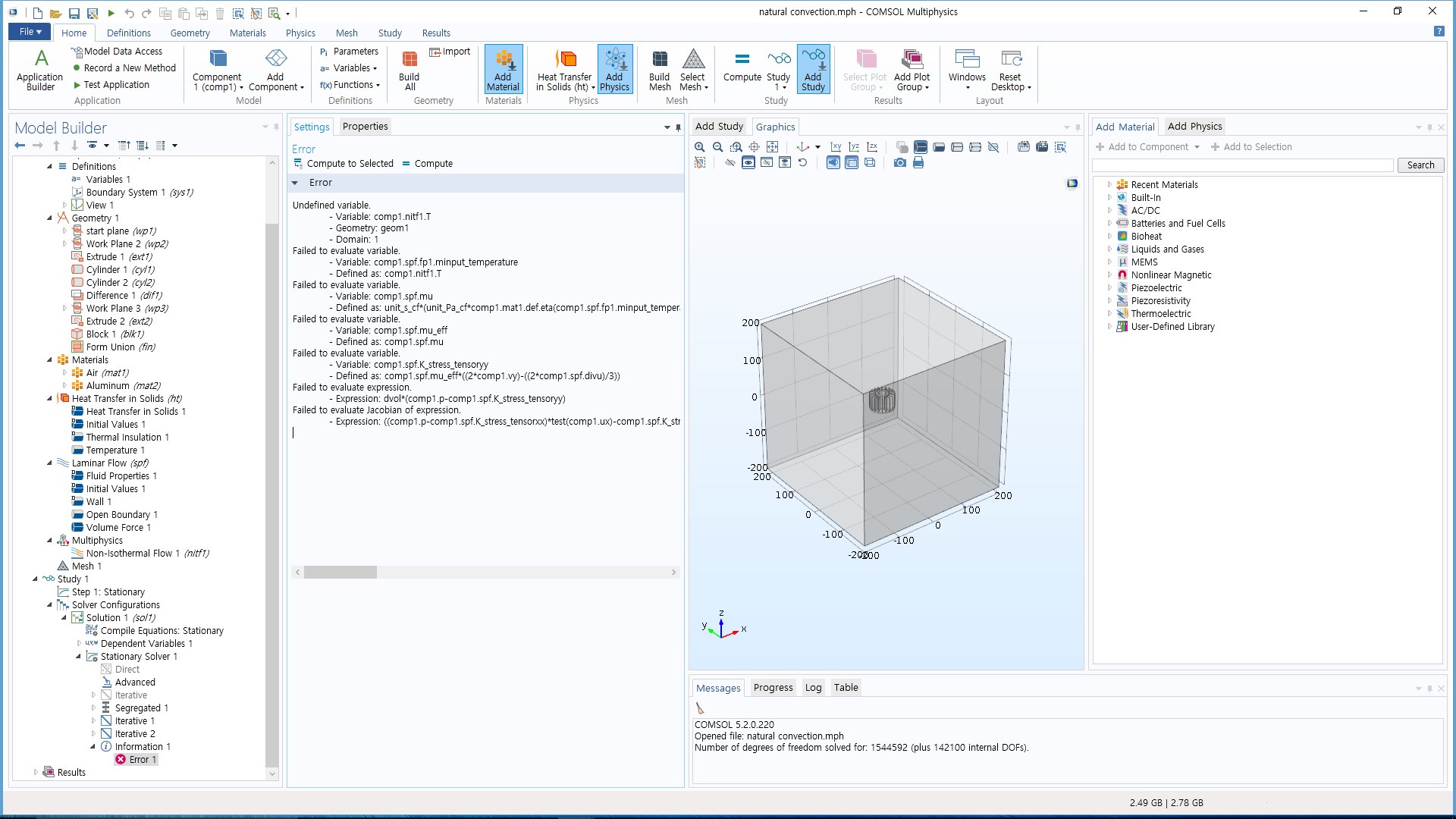Create a new model with the blank page icon
The width and height of the screenshot is (1456, 819).
(37, 13)
